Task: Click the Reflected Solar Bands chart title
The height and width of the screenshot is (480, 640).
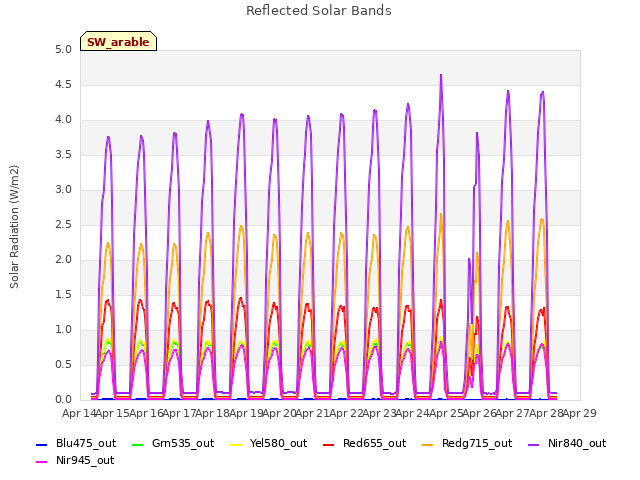Action: click(319, 11)
